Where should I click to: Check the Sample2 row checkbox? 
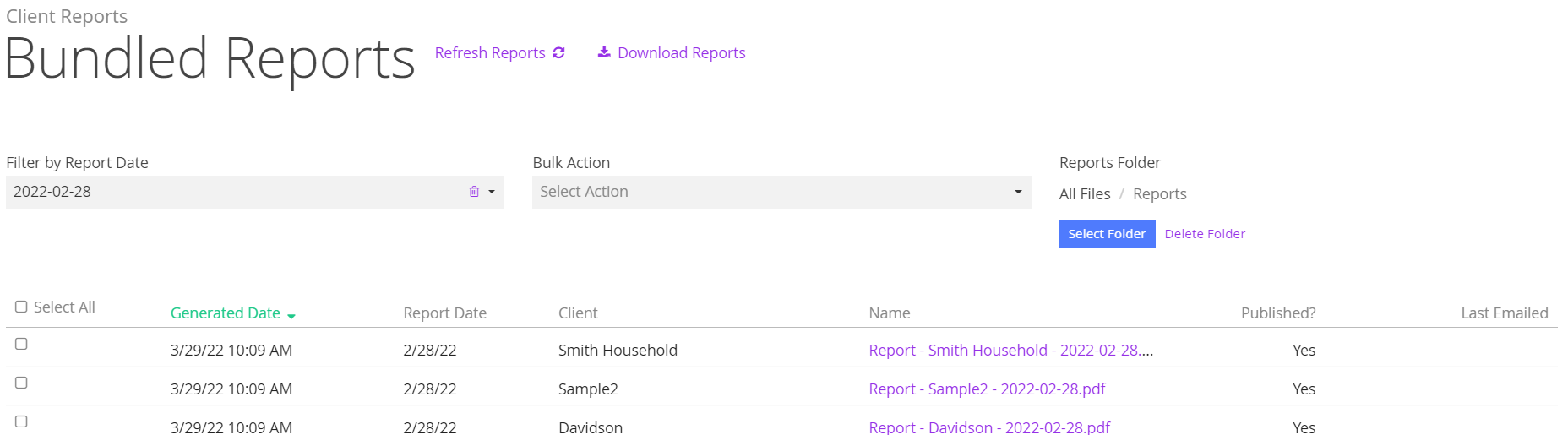coord(21,383)
